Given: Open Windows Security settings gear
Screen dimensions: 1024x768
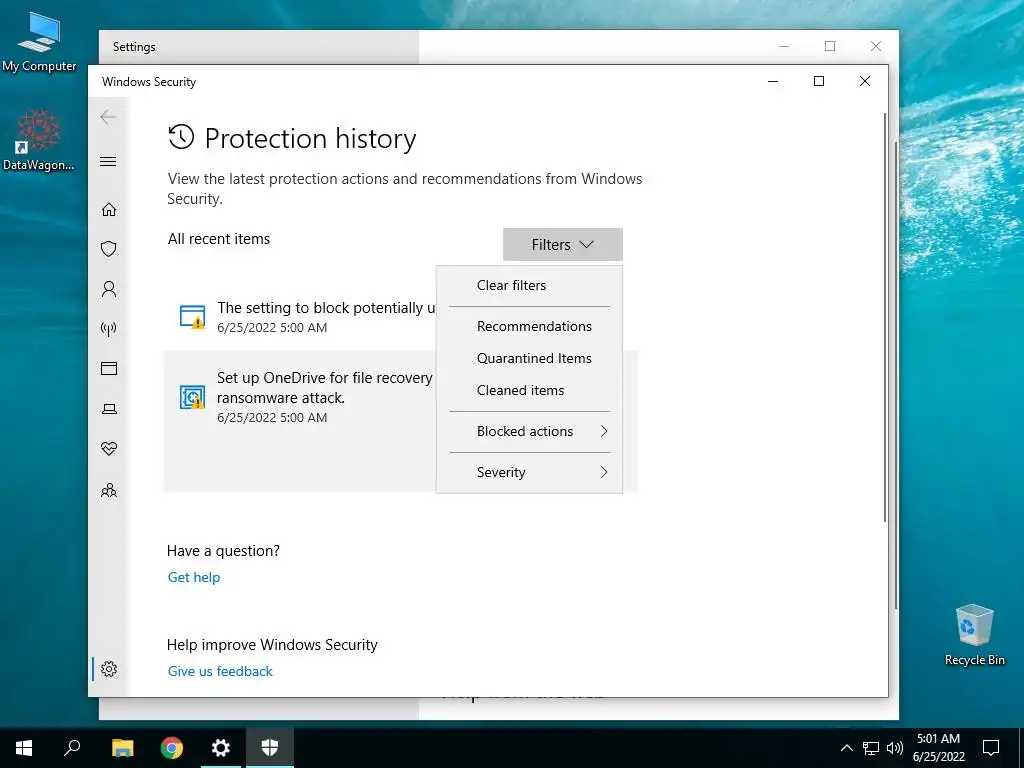Looking at the screenshot, I should (x=108, y=669).
